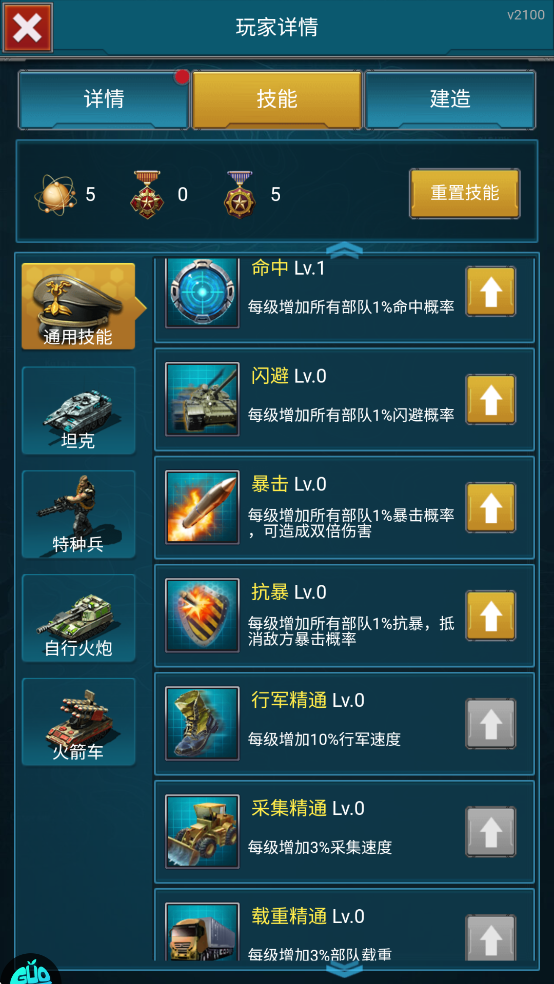Choose the 自行火炮 artillery skill category
Viewport: 554px width, 984px height.
(x=78, y=618)
